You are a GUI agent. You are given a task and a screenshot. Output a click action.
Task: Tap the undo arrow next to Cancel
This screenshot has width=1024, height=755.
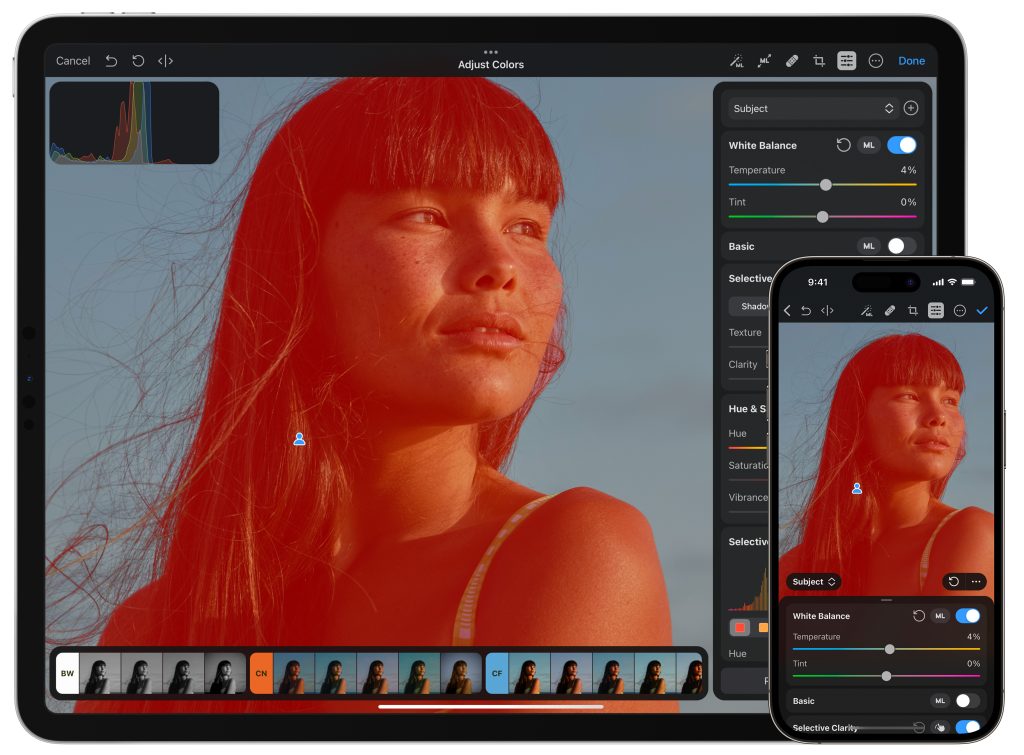click(x=112, y=61)
